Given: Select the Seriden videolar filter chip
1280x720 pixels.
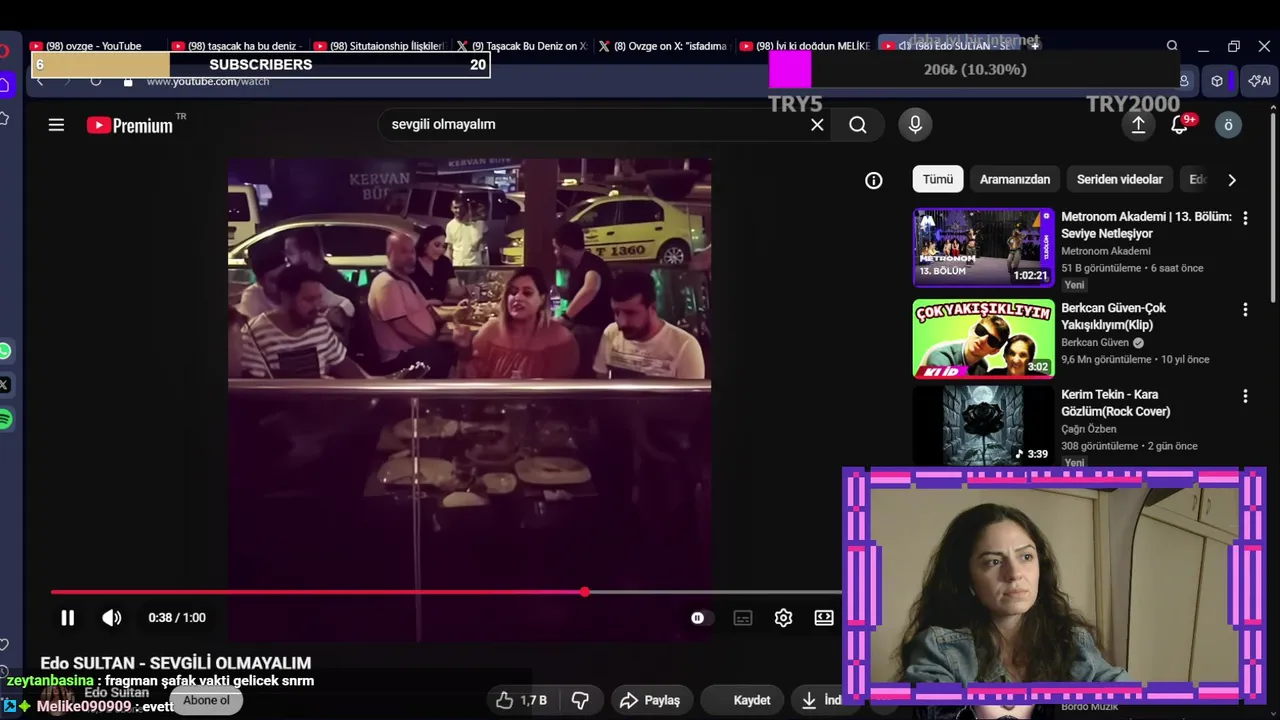Looking at the screenshot, I should [x=1120, y=179].
